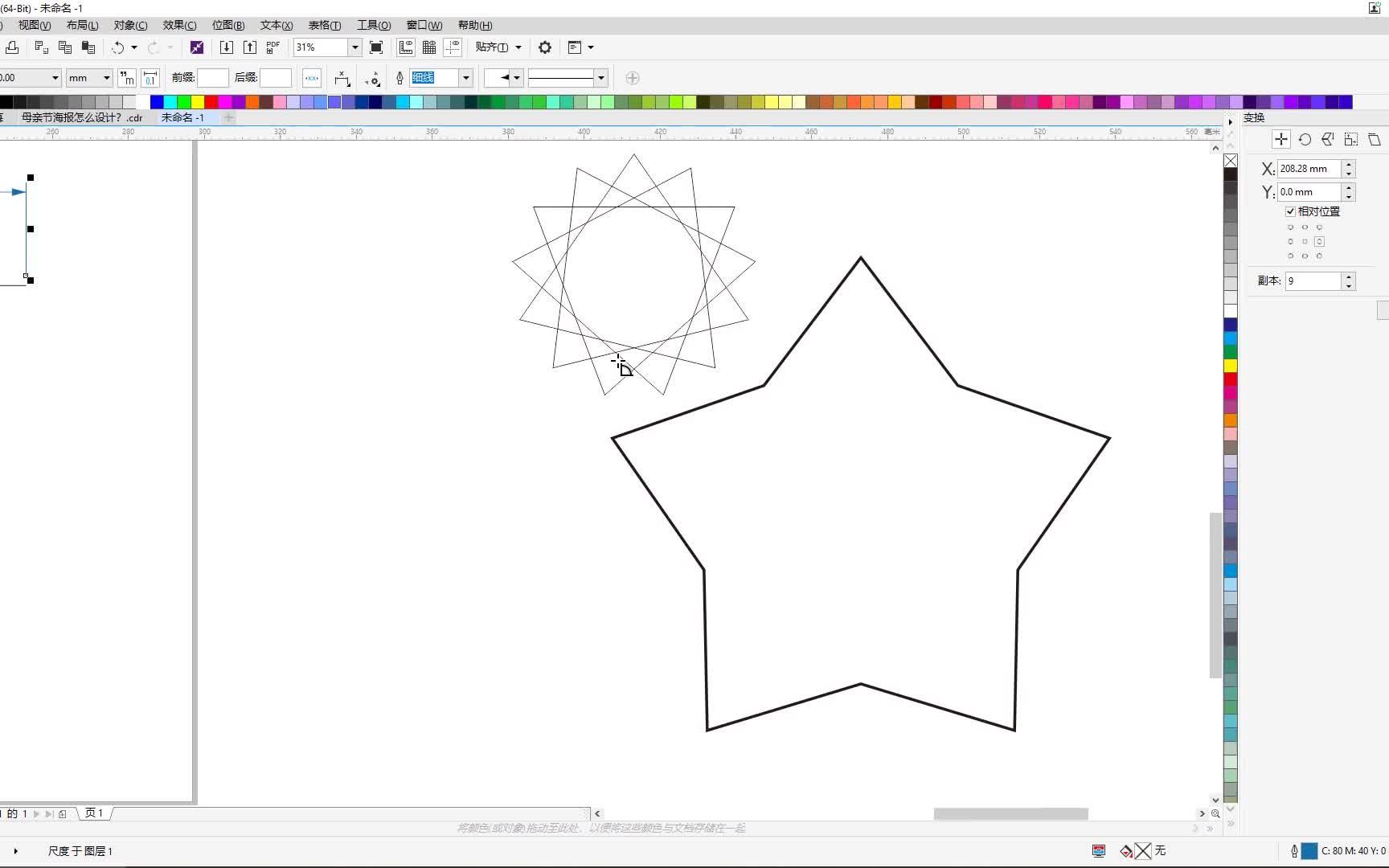Click the blue outline color swatch in status bar

pyautogui.click(x=1309, y=850)
